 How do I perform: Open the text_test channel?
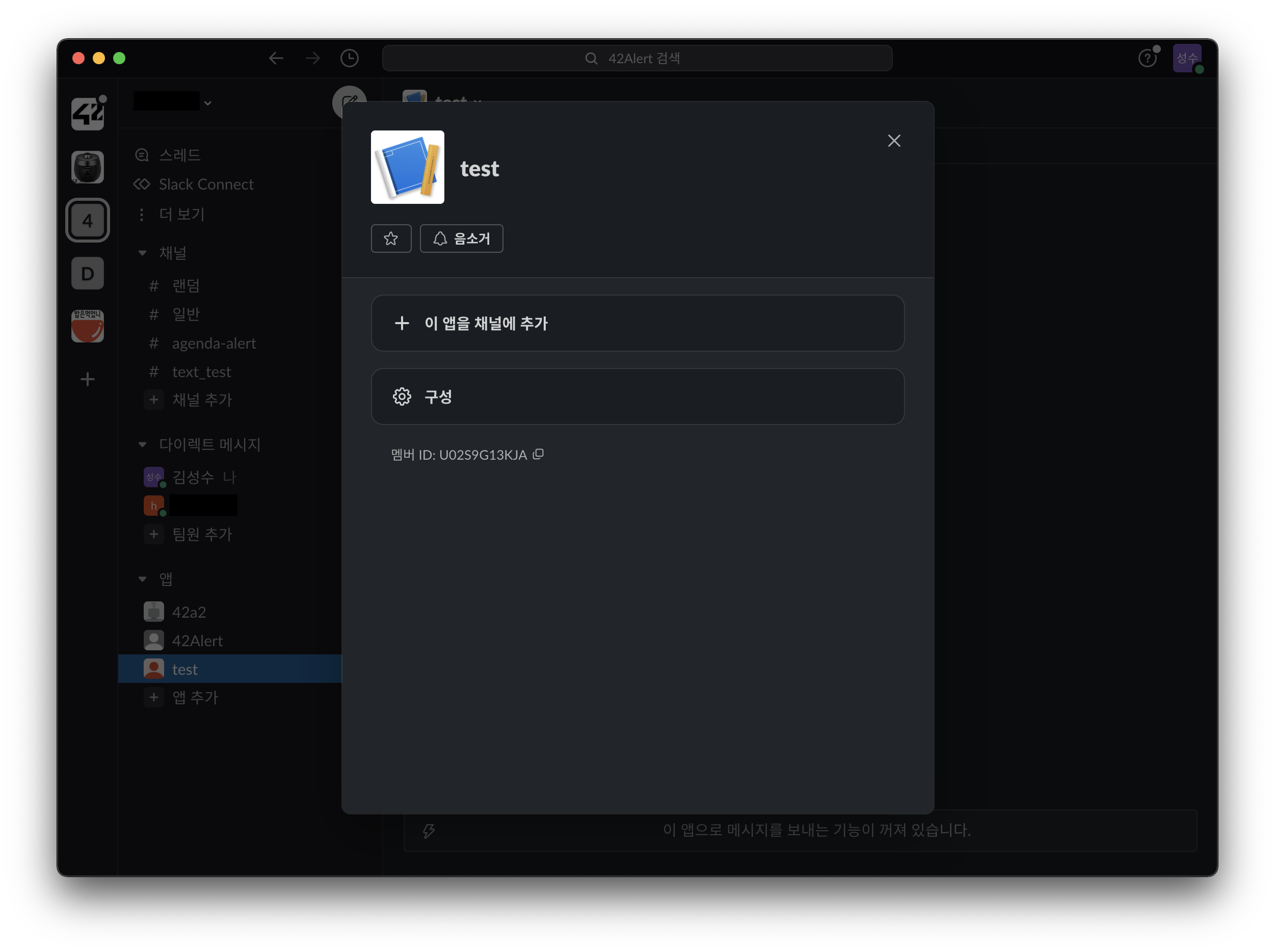[201, 372]
